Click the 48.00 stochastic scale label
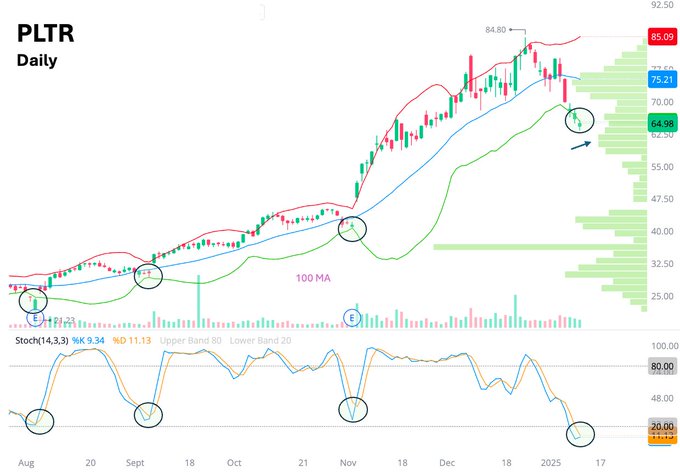 point(662,398)
